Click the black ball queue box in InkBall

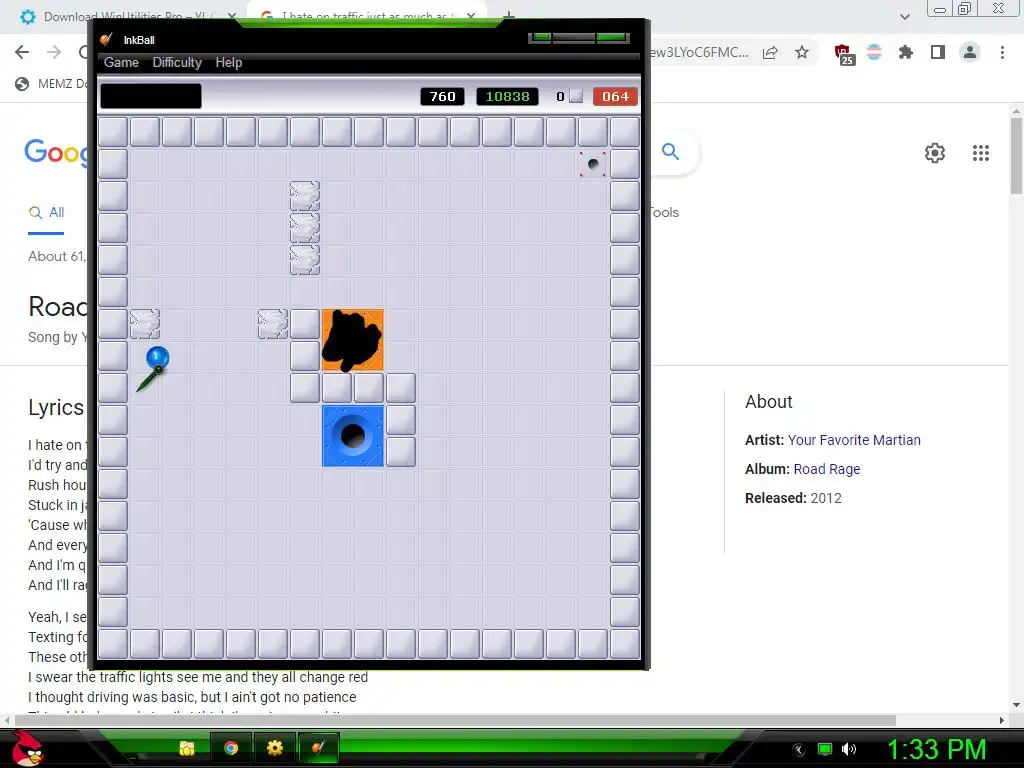coord(151,96)
